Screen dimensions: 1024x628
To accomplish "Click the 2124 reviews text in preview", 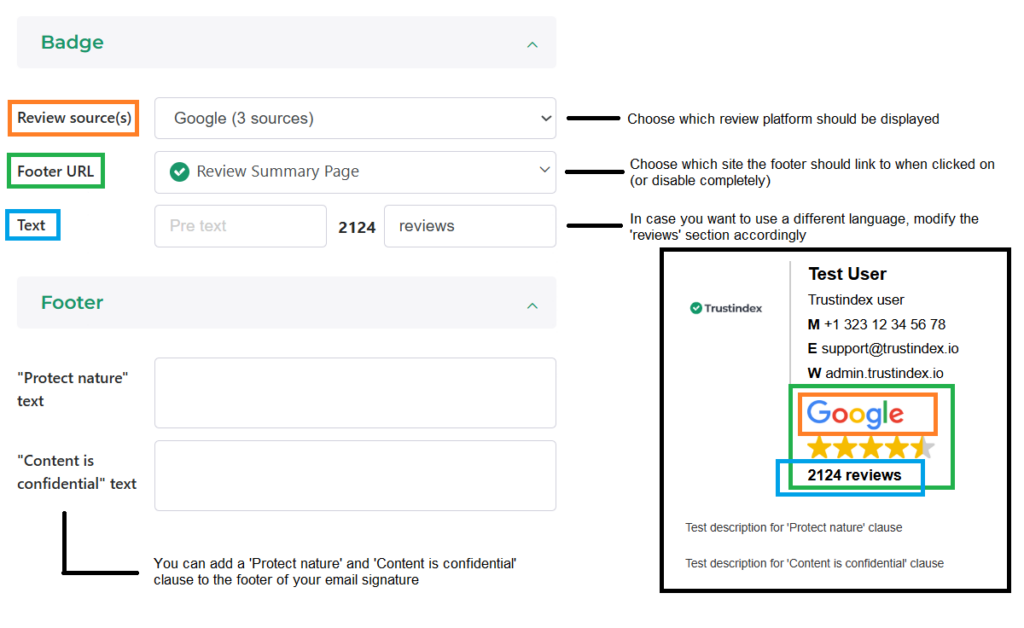I will point(854,475).
